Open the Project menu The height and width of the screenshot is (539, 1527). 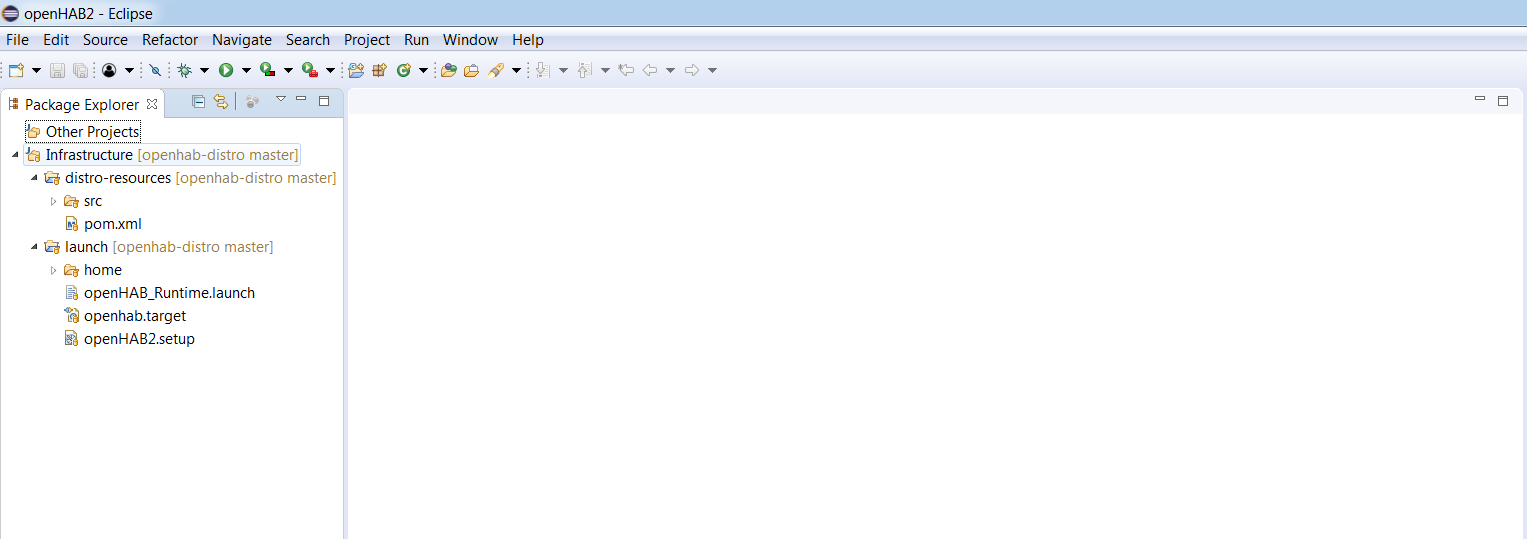(367, 40)
